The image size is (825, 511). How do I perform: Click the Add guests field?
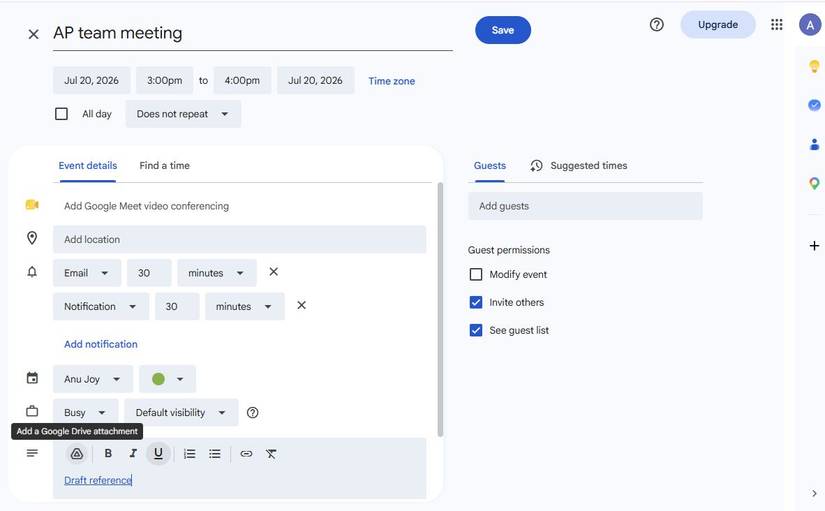[x=585, y=206]
